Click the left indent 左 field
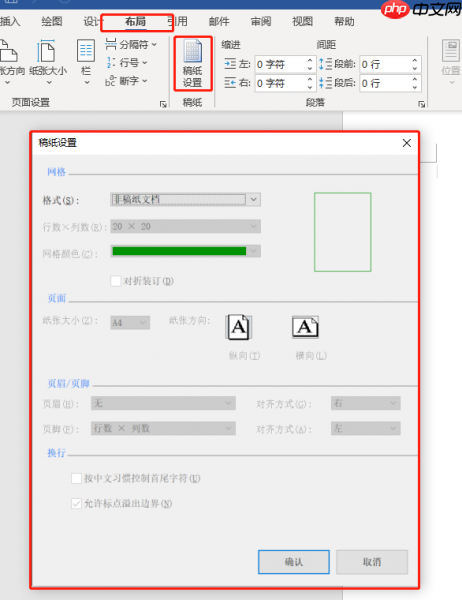462x600 pixels. (285, 64)
